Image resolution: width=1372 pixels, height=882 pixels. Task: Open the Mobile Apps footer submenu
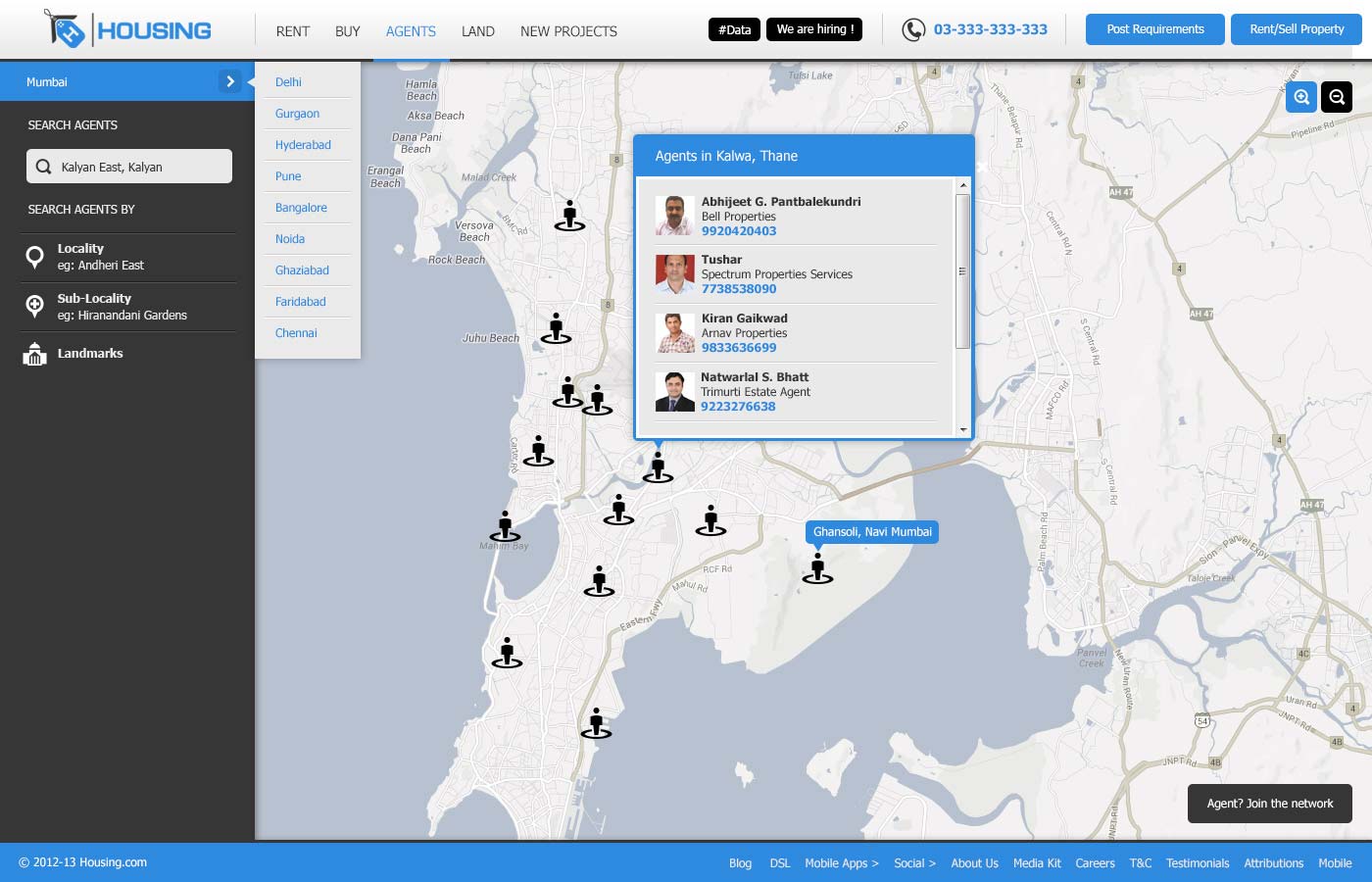(841, 863)
